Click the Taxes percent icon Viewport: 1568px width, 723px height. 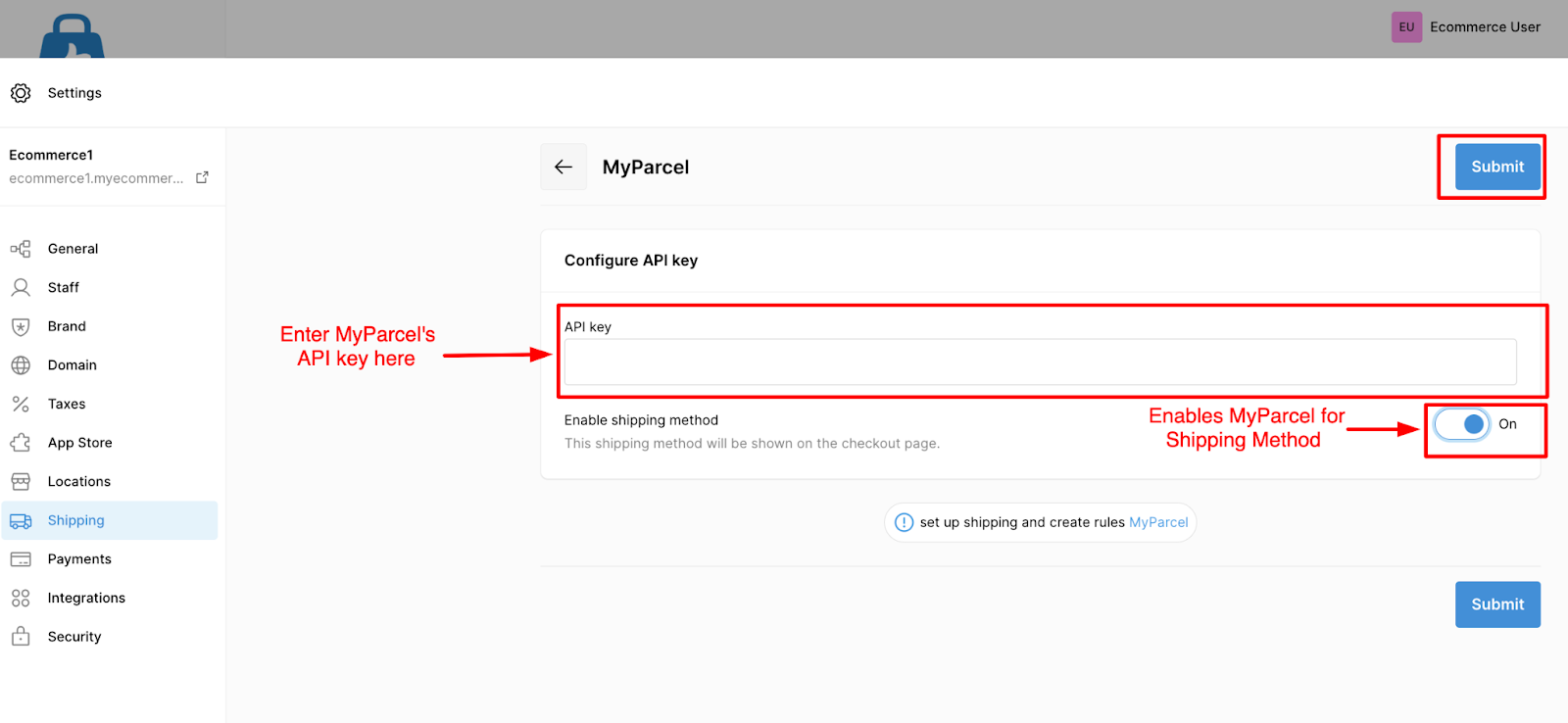tap(21, 404)
